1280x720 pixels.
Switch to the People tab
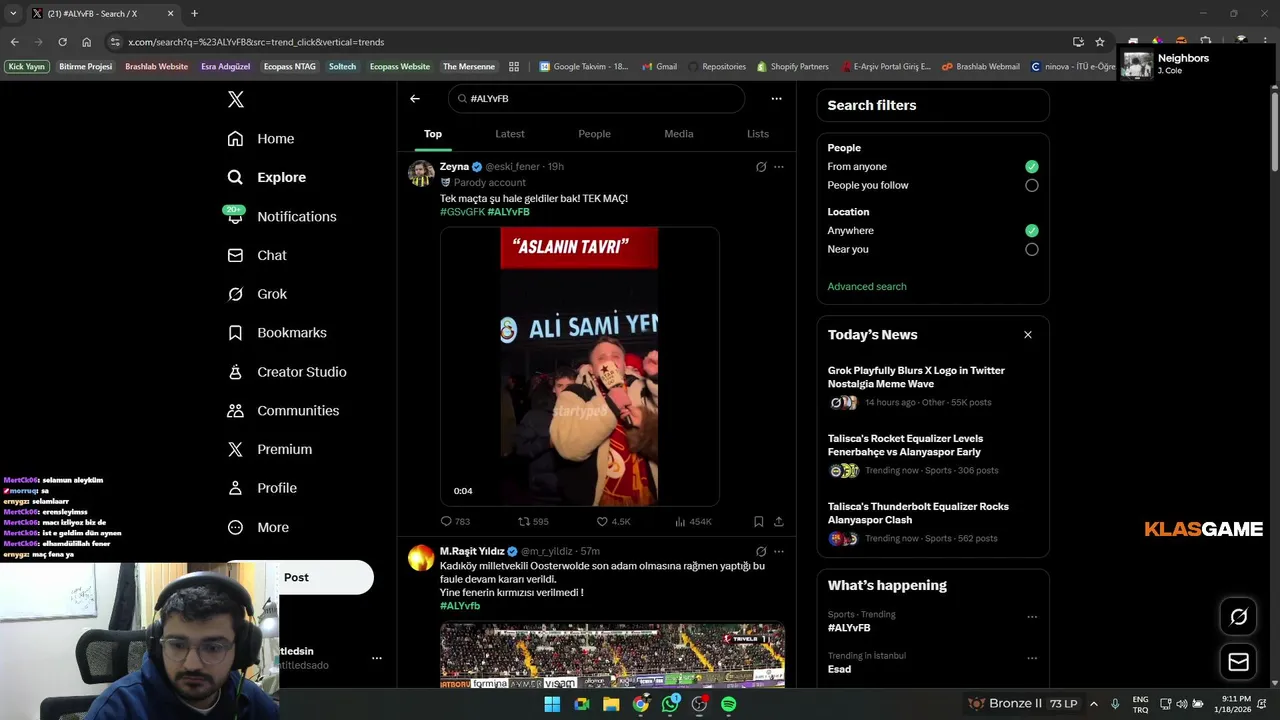coord(594,134)
